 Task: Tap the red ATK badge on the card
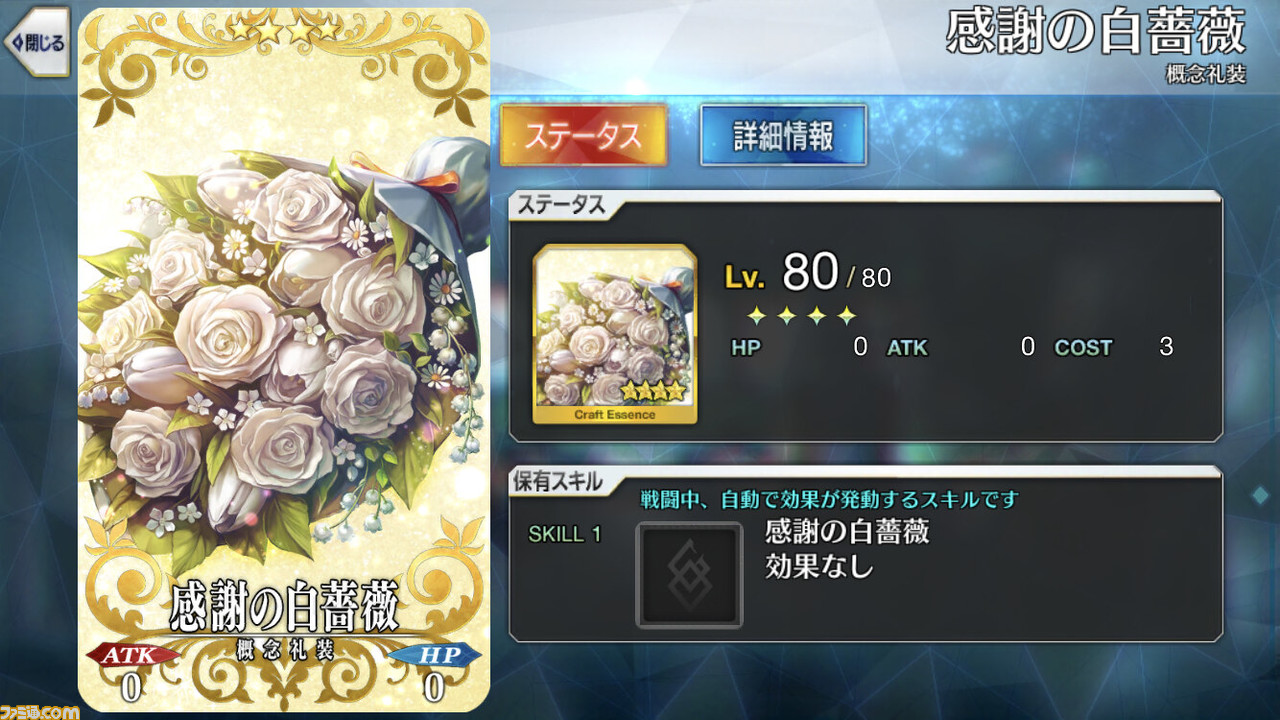click(133, 655)
